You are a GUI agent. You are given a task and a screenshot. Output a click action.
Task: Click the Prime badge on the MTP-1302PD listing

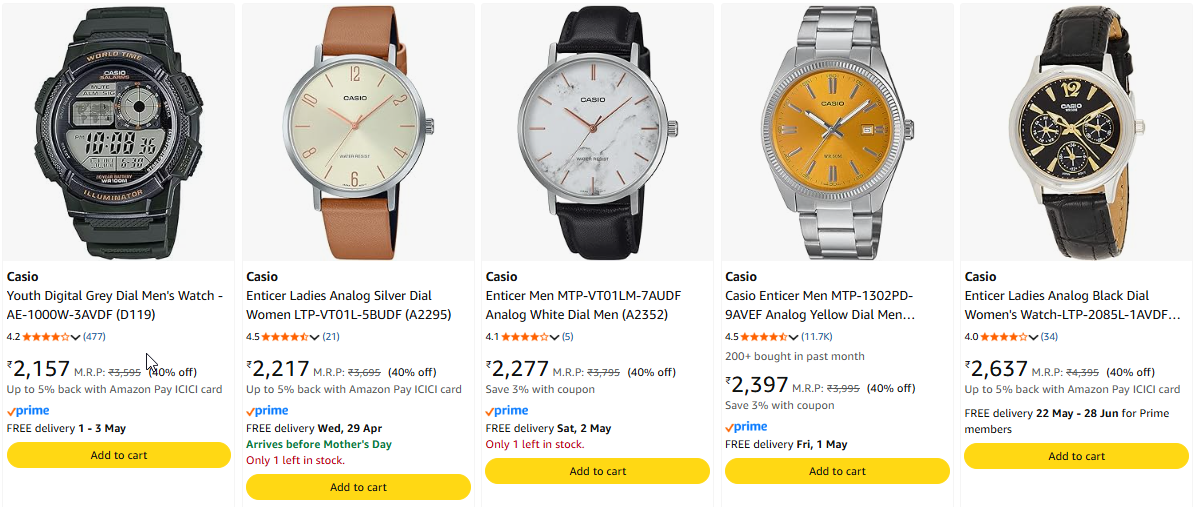tap(746, 427)
